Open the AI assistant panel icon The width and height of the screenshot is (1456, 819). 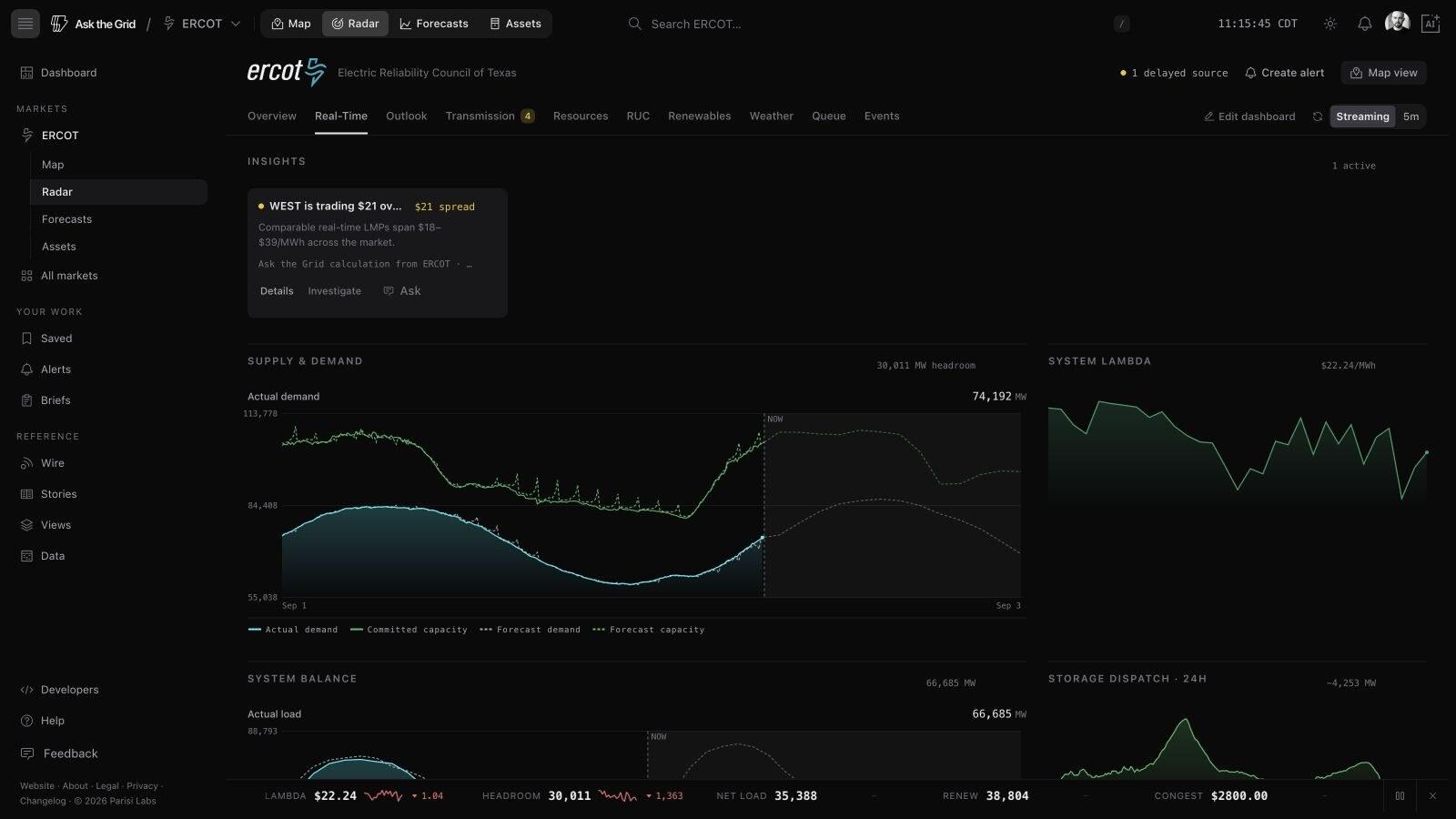[1431, 24]
